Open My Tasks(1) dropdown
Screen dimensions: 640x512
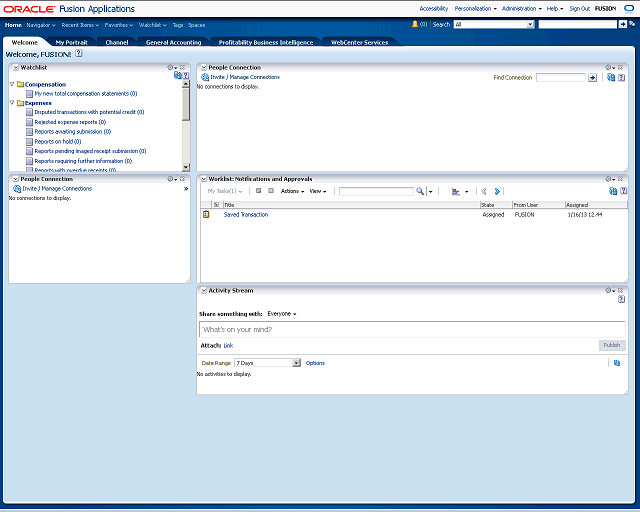pyautogui.click(x=224, y=191)
